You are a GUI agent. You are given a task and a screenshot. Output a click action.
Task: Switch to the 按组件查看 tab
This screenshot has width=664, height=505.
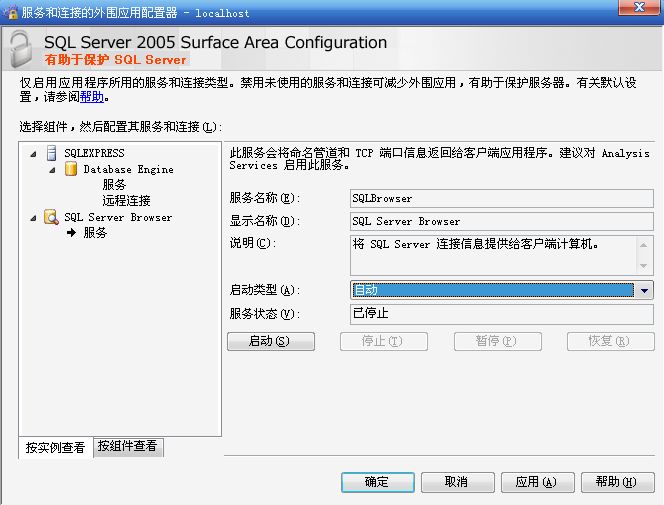[127, 447]
